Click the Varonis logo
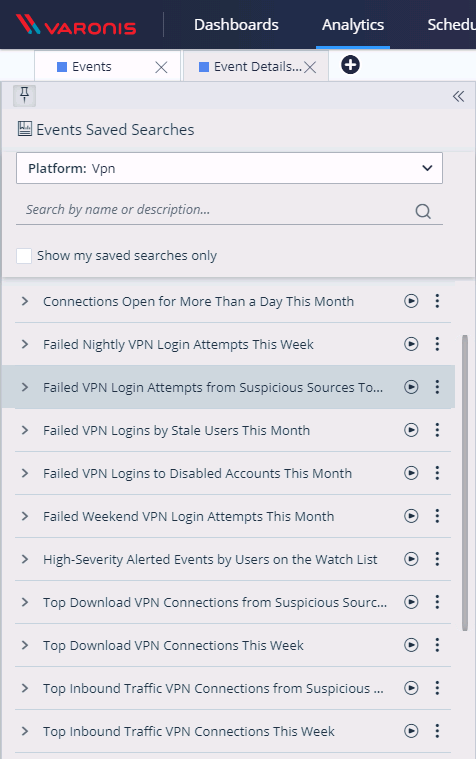476x759 pixels. tap(76, 25)
